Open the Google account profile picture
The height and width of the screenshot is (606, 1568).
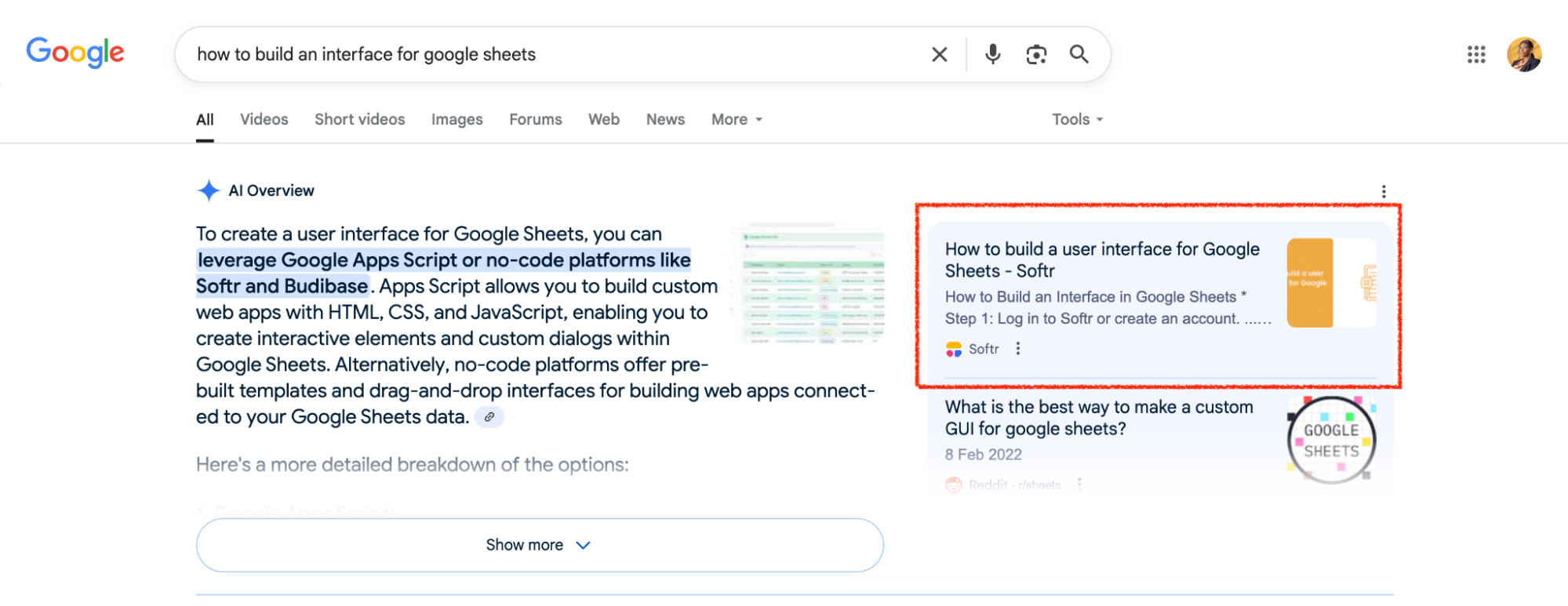[x=1523, y=54]
